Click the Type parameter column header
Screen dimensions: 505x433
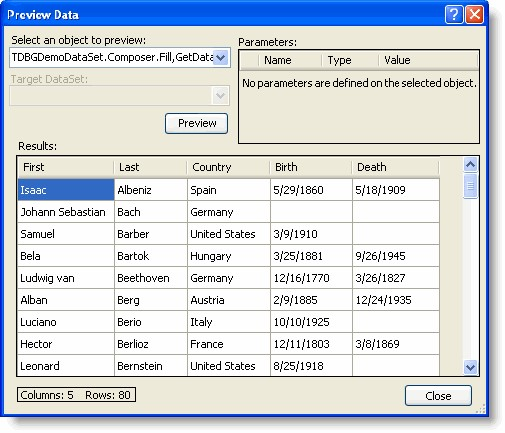(350, 60)
